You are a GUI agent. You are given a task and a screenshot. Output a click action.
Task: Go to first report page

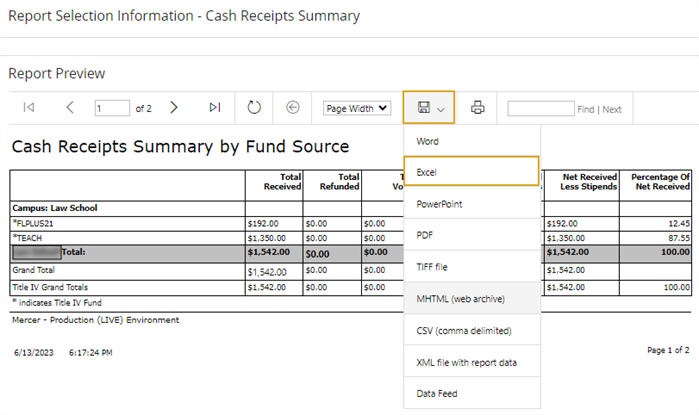click(x=29, y=108)
